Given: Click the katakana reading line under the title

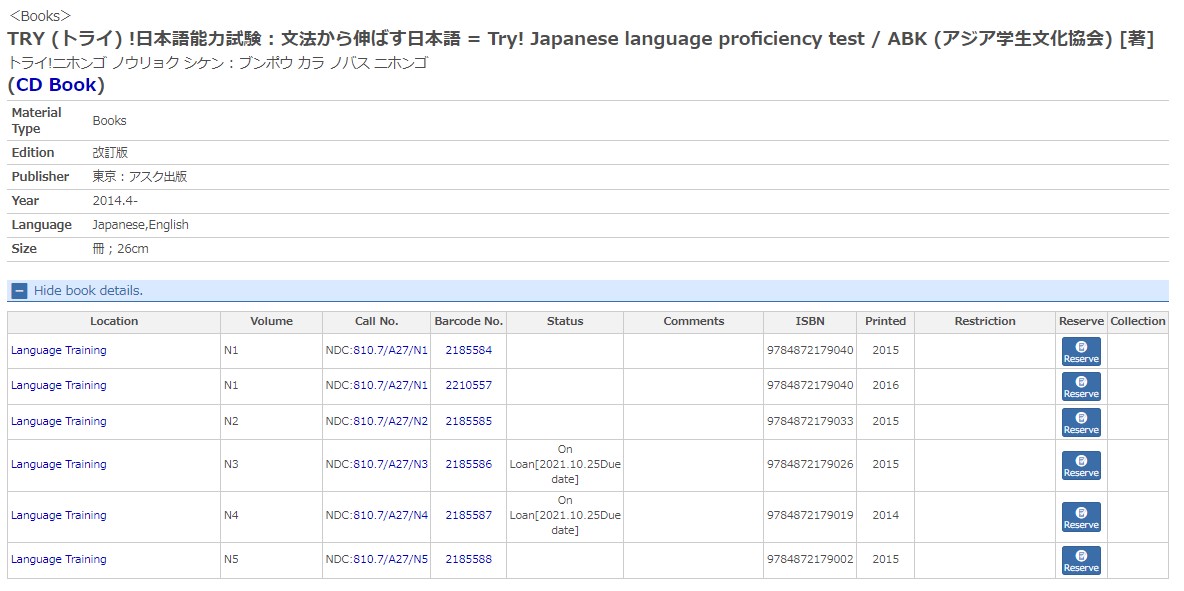Looking at the screenshot, I should [217, 63].
